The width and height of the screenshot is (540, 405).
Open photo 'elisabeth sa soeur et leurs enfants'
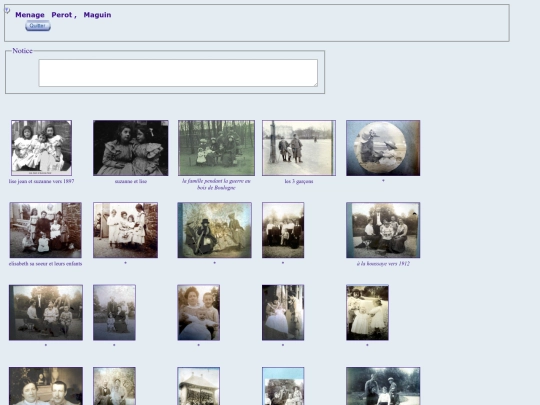45,230
